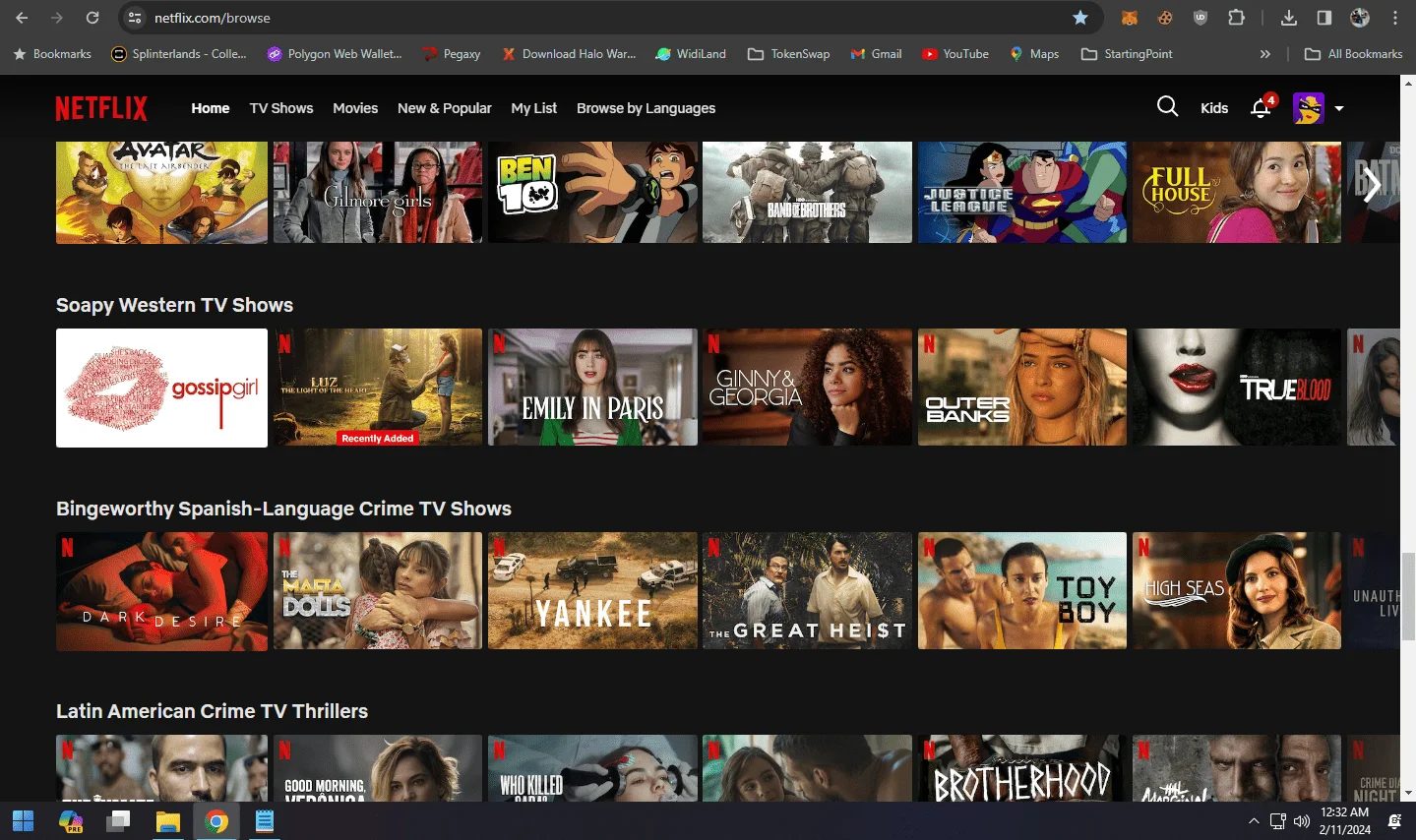
Task: Click the page vertical scrollbar thumb
Action: coord(1408,596)
